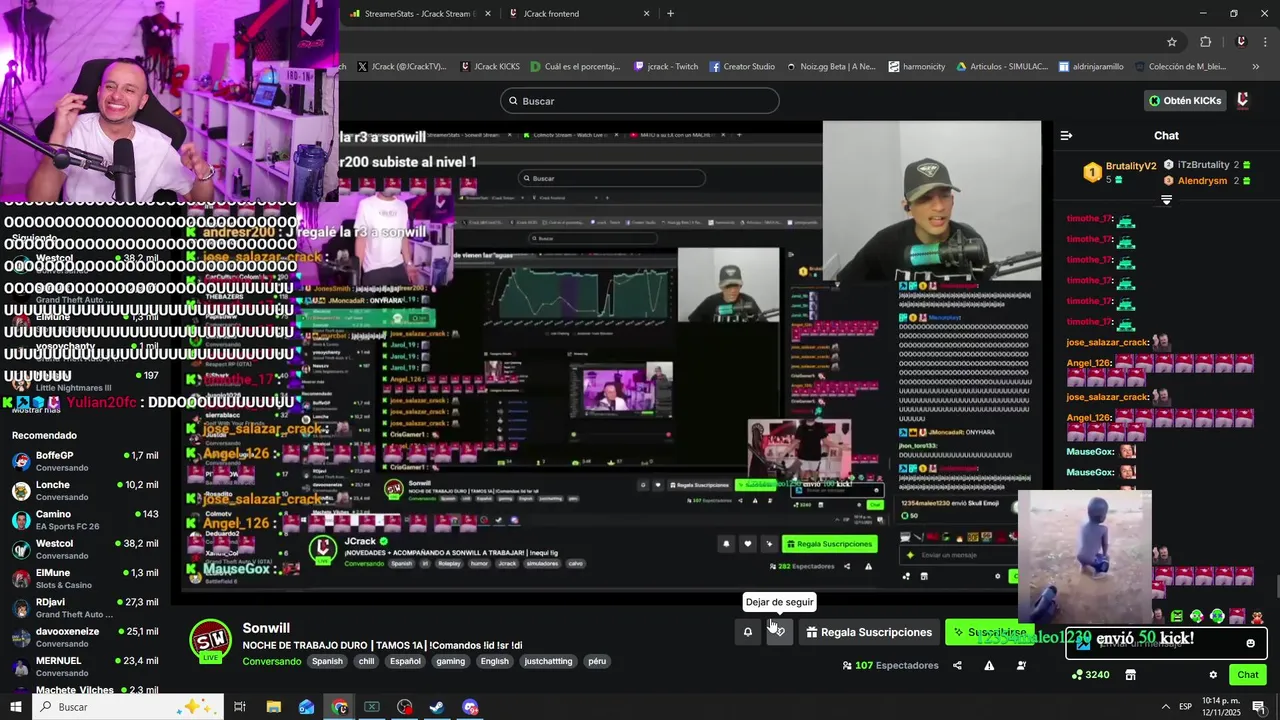
Task: Show more bookmarks chevron
Action: pos(1256,67)
